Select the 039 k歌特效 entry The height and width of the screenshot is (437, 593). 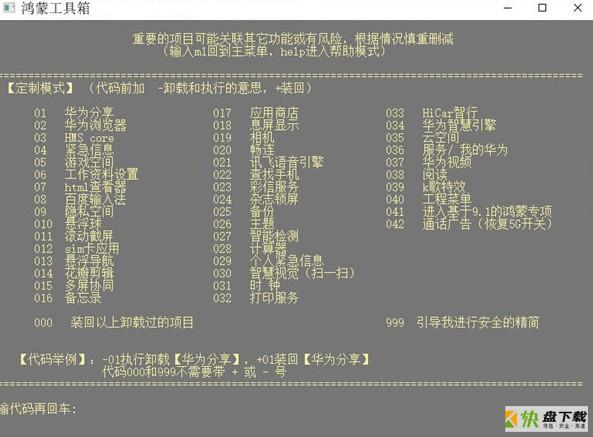[x=425, y=187]
